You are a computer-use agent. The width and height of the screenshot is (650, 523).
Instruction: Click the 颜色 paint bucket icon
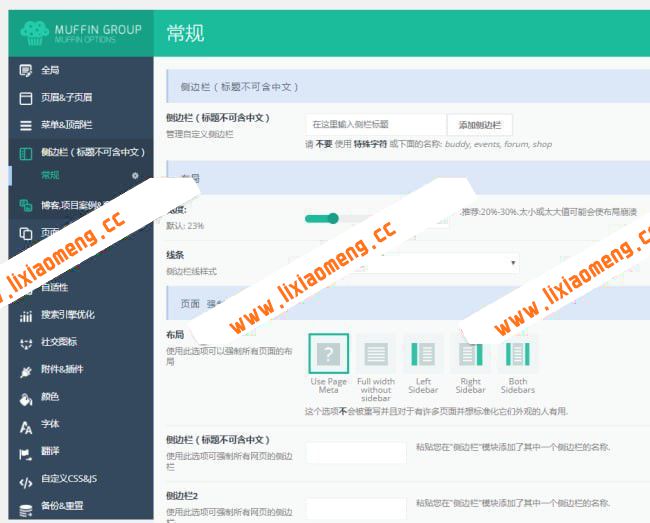pyautogui.click(x=26, y=399)
